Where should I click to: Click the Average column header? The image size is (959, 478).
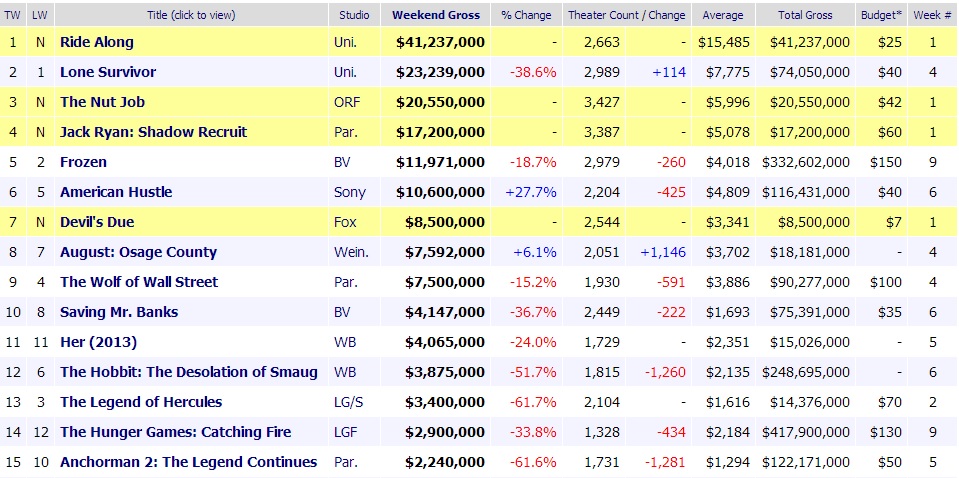coord(722,15)
